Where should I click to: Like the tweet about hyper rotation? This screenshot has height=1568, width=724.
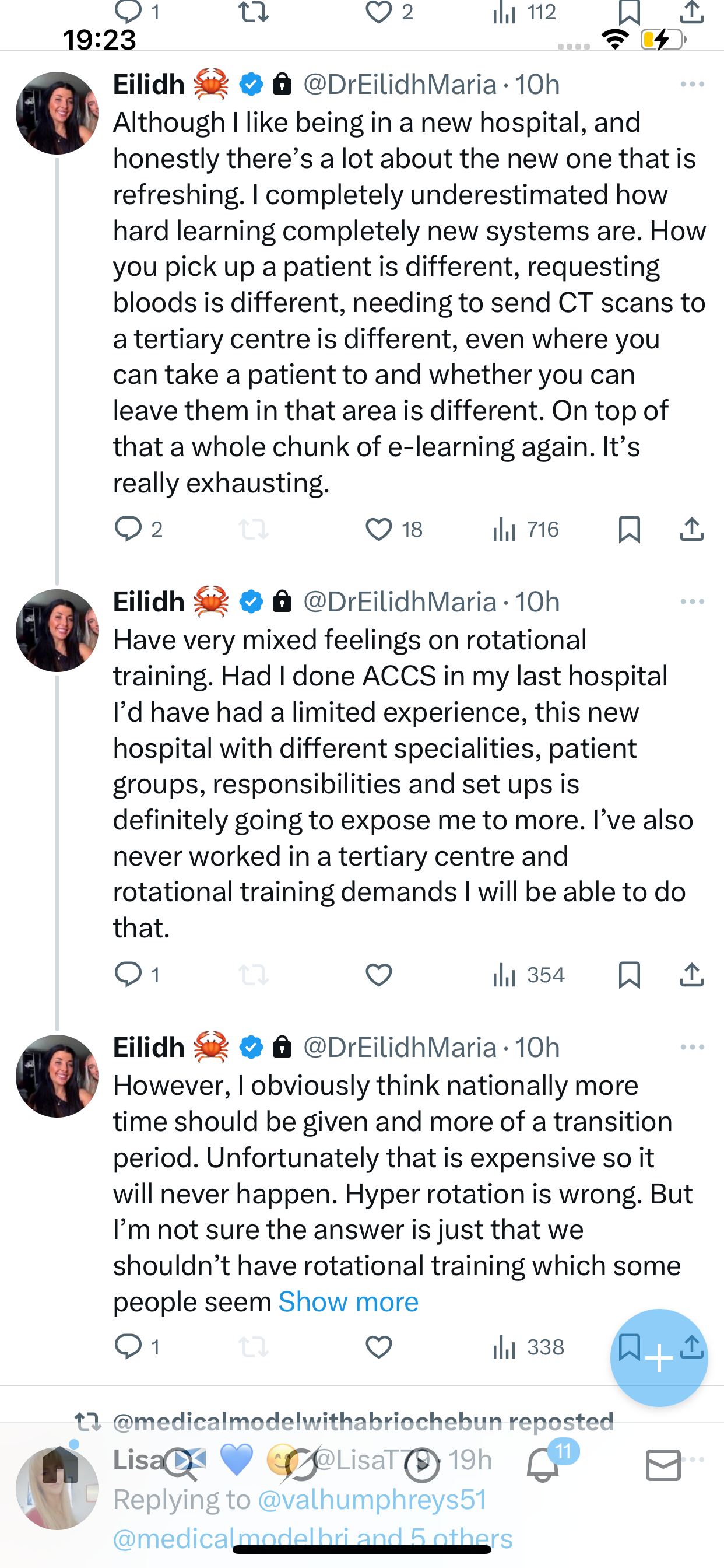click(378, 1347)
